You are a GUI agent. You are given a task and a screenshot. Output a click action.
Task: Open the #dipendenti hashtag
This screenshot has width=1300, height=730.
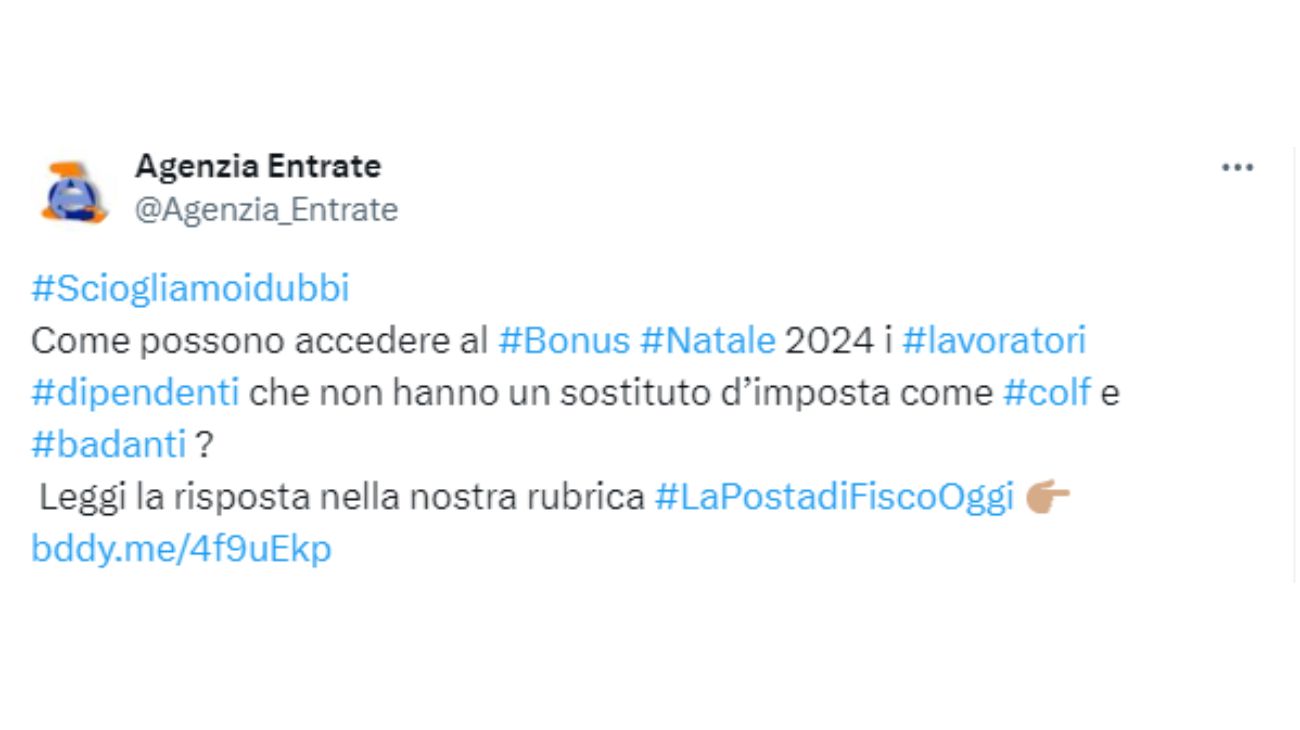135,392
